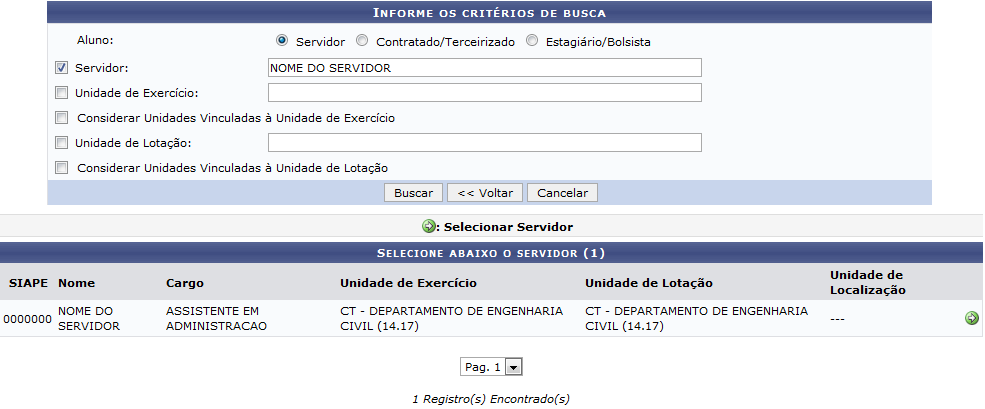
Task: Click the SIAPE number 0000000 cell
Action: click(x=28, y=319)
